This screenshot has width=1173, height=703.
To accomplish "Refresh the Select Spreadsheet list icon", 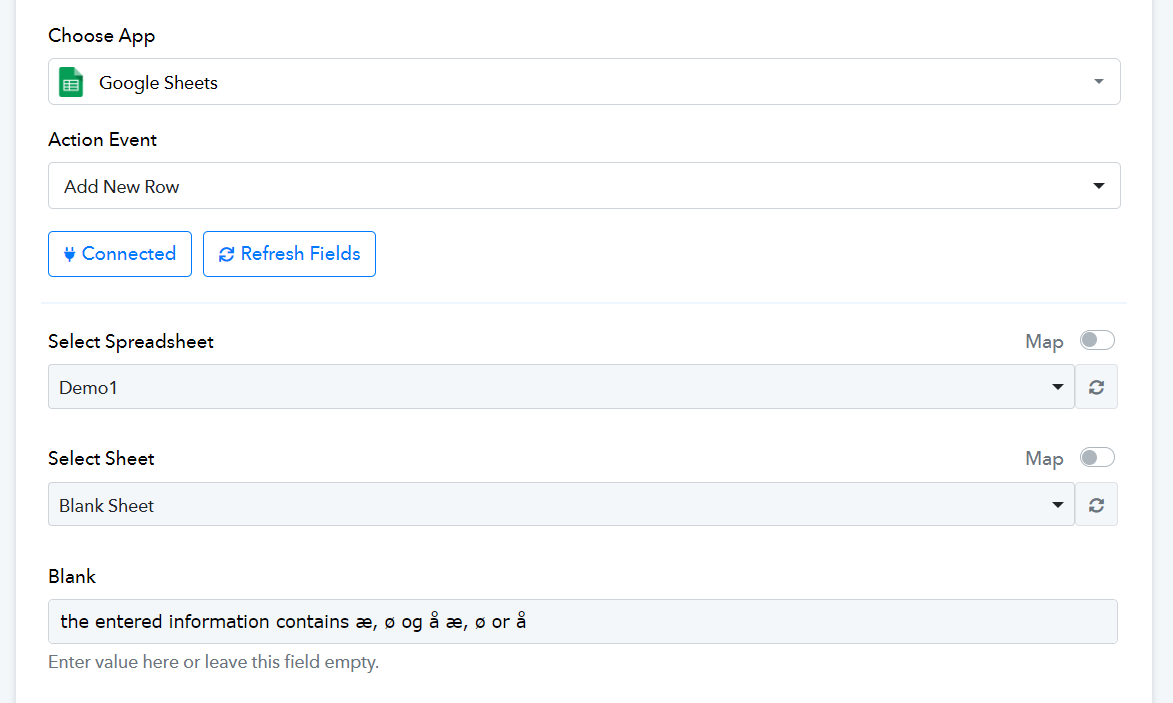I will click(1096, 387).
